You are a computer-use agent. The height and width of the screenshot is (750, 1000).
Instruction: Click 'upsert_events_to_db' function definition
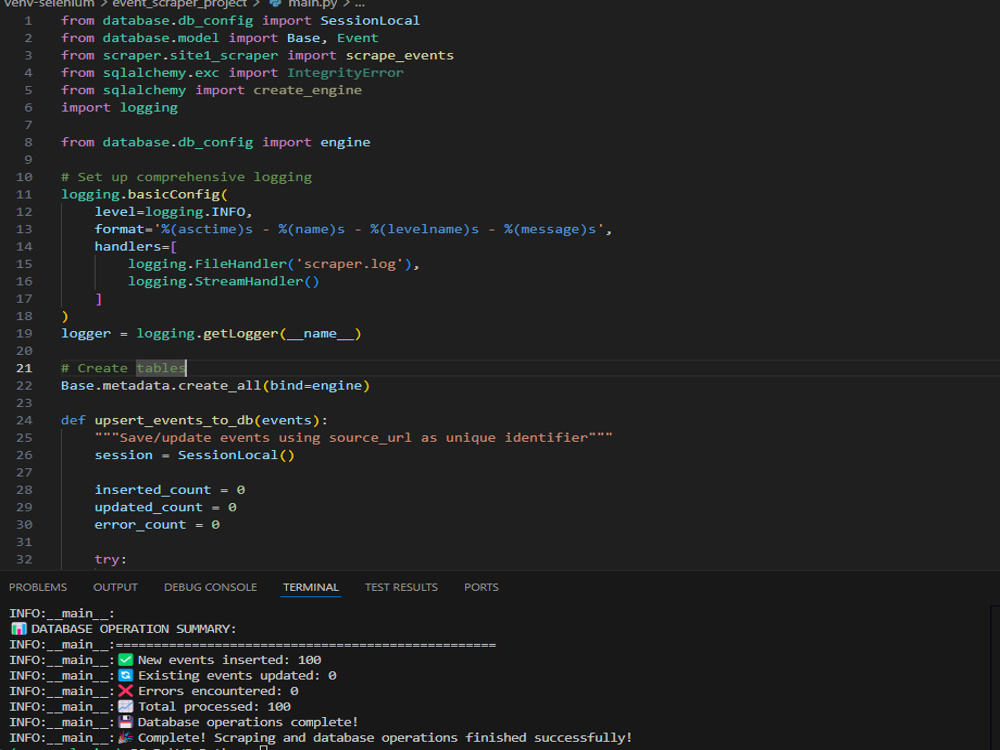173,420
